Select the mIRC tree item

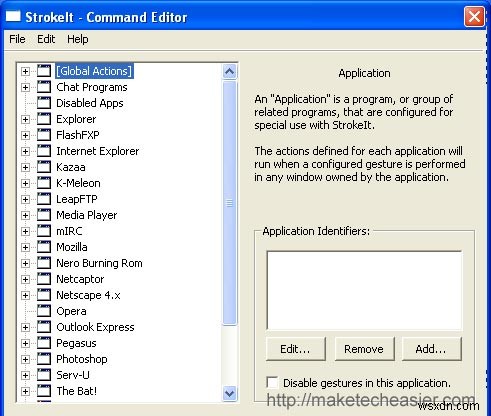point(69,231)
